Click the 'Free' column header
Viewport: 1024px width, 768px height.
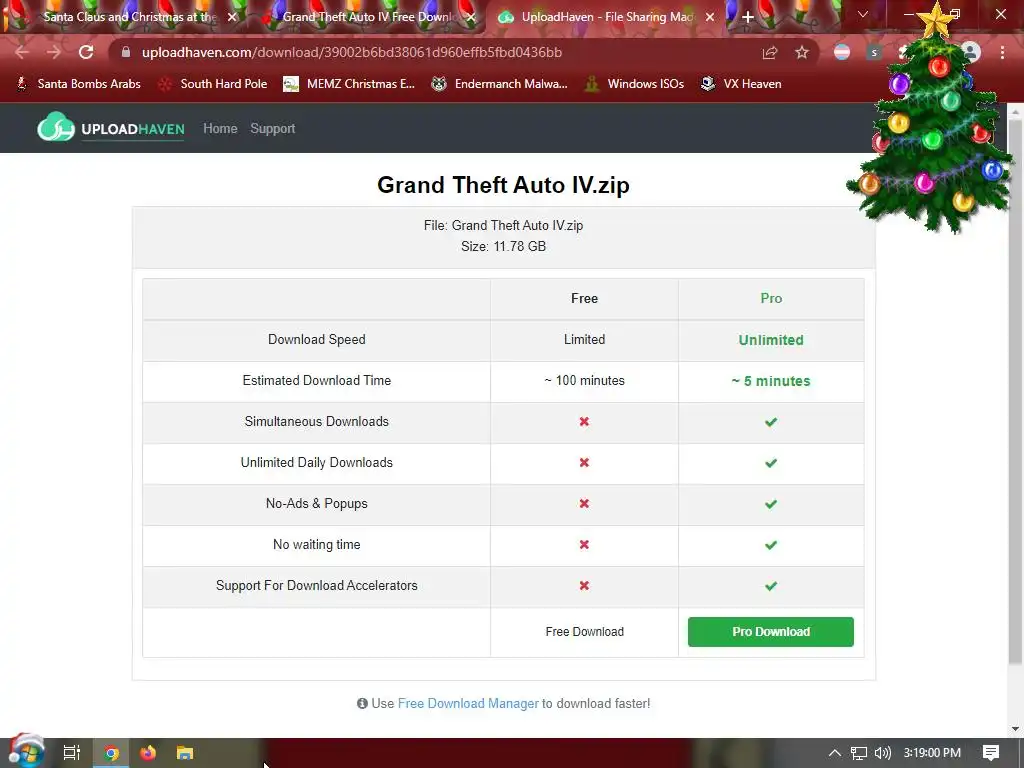pyautogui.click(x=584, y=298)
